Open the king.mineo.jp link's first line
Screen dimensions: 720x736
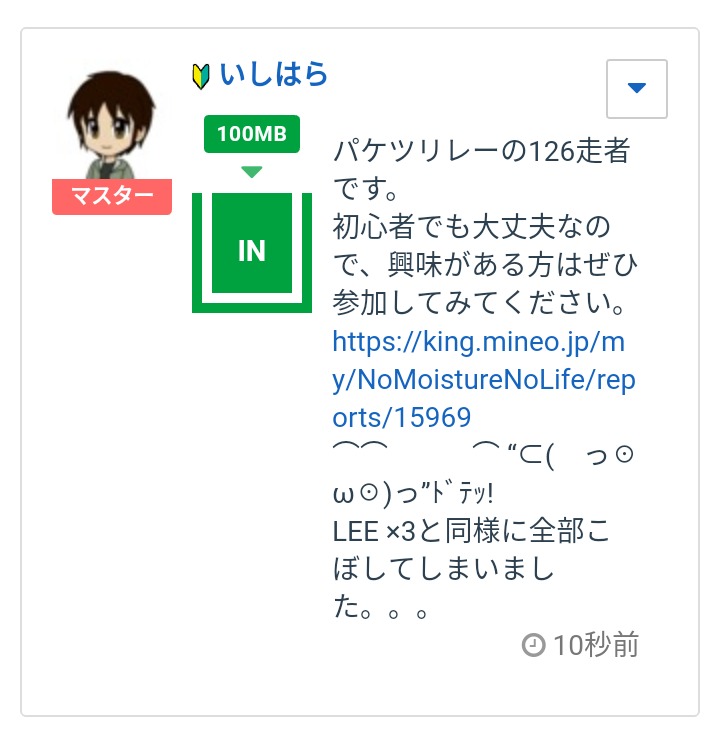click(479, 342)
